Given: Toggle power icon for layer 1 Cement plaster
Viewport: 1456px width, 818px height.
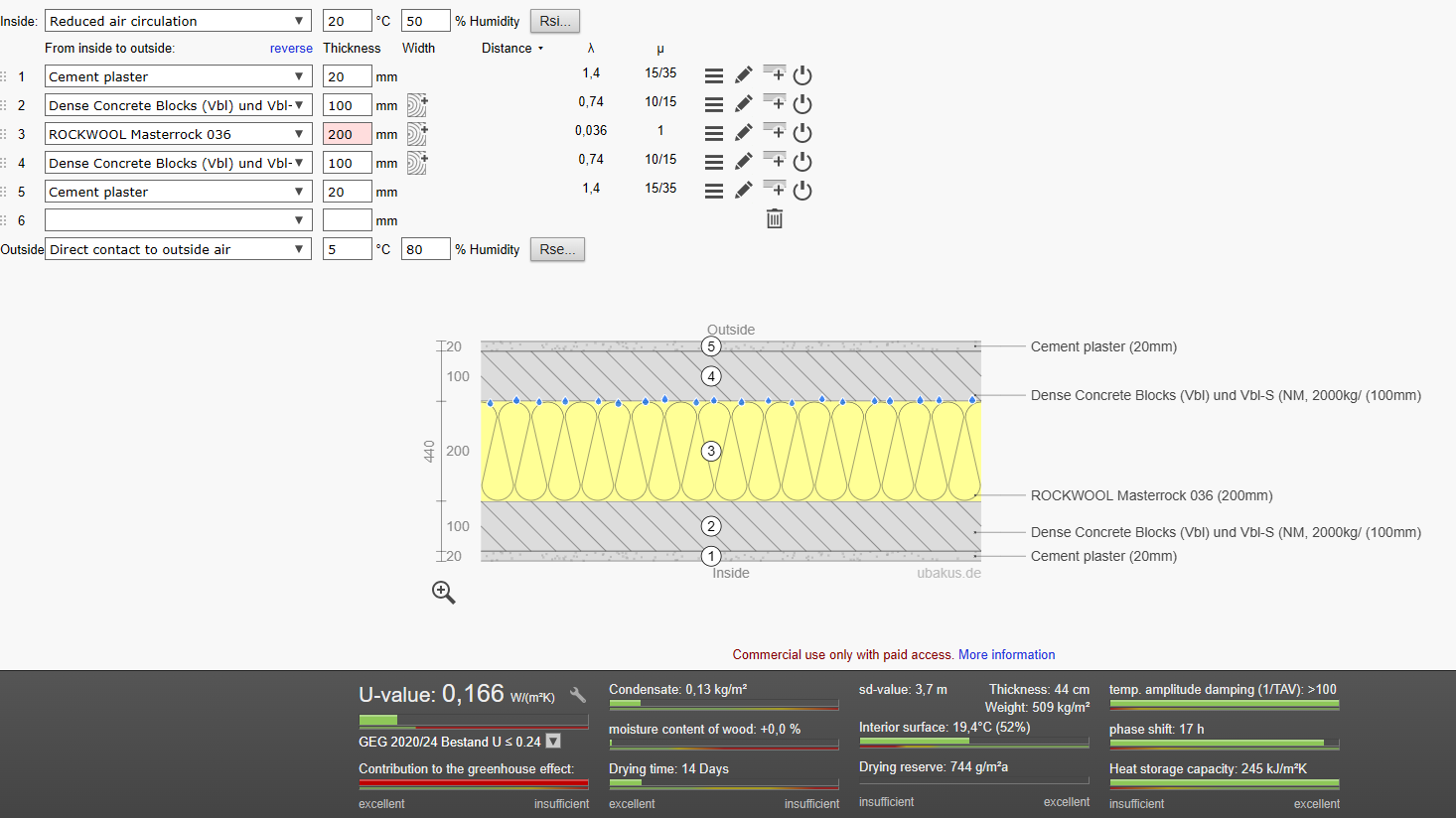Looking at the screenshot, I should 802,75.
